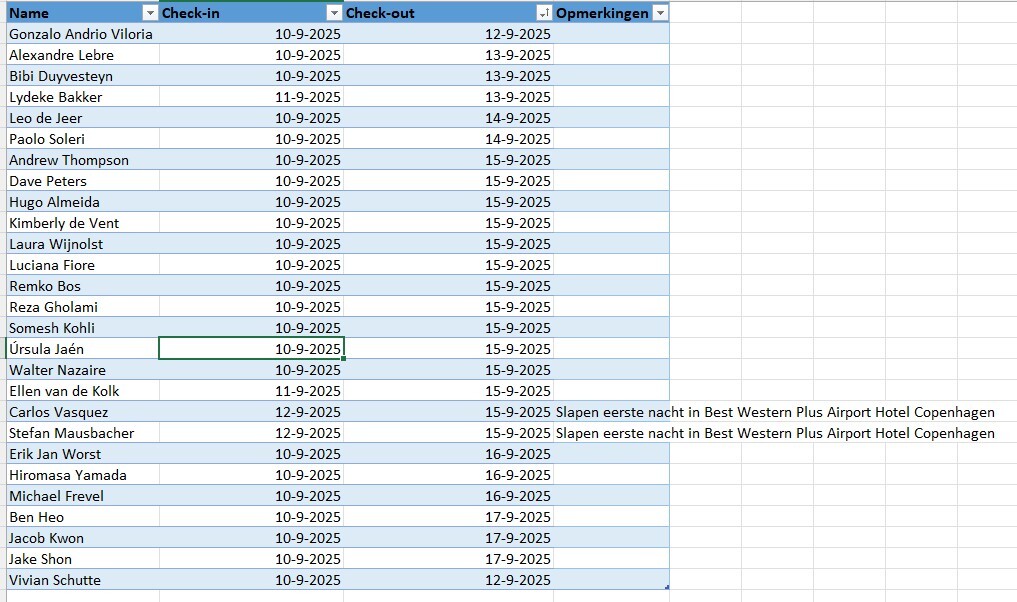Select the cell Ellen van de Kolk
The height and width of the screenshot is (602, 1017).
pyautogui.click(x=82, y=391)
